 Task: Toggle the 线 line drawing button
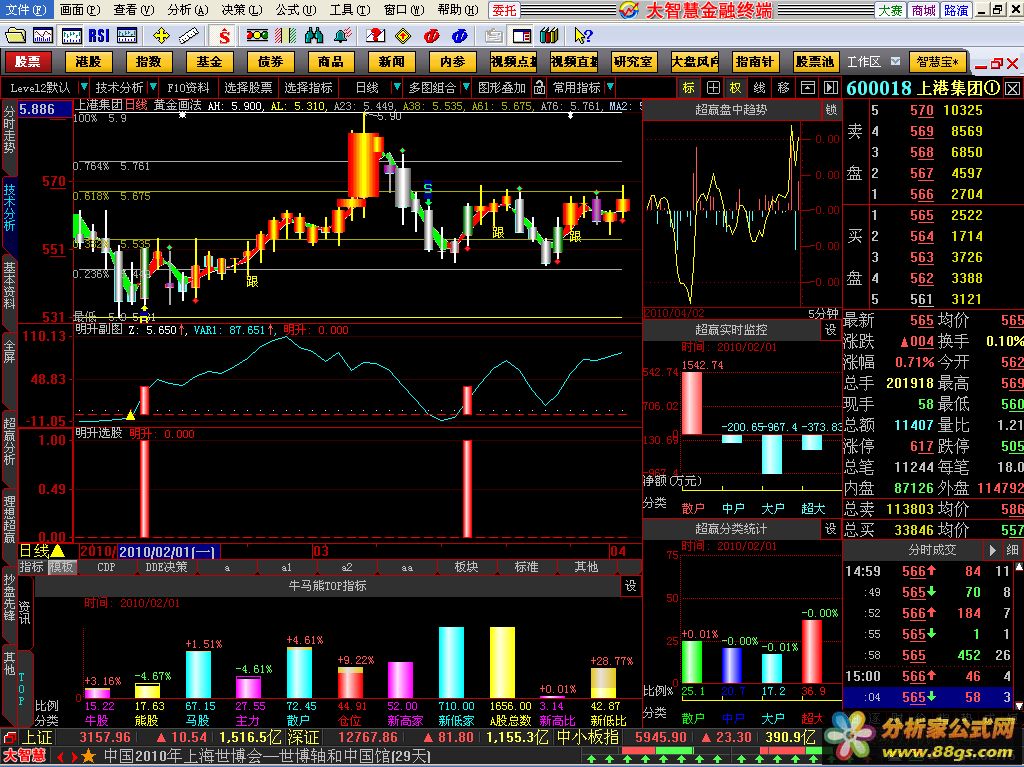pos(760,87)
